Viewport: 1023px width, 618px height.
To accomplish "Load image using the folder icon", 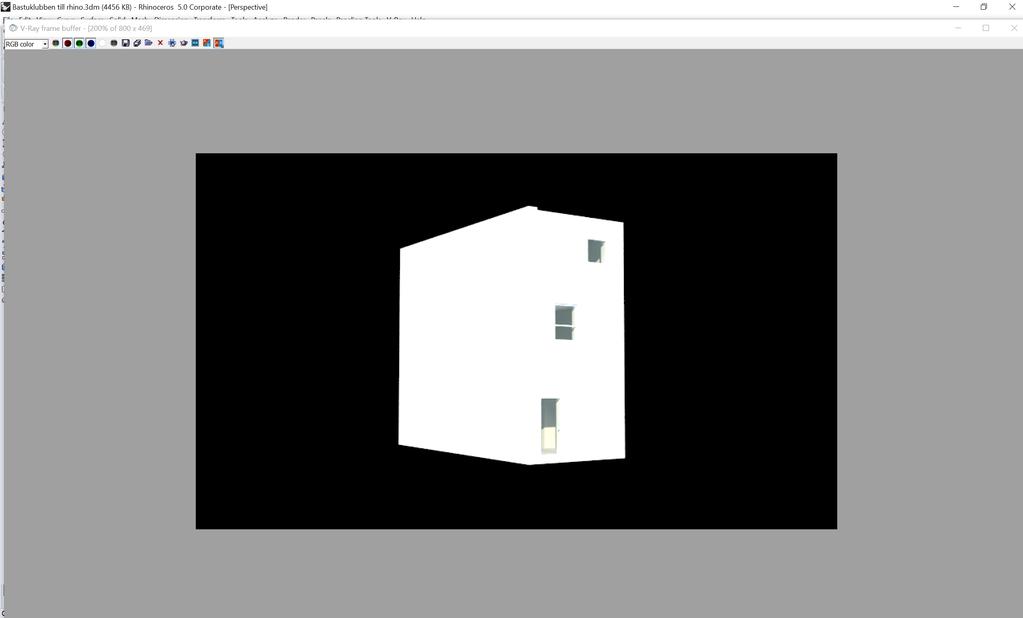I will click(149, 43).
